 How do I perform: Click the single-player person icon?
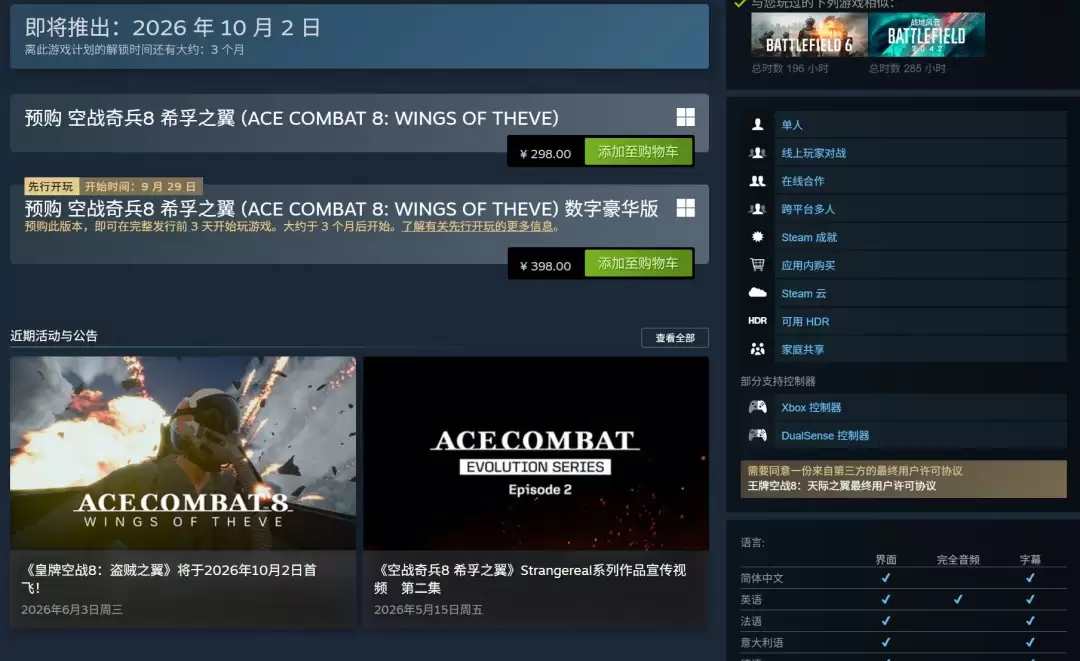tap(758, 124)
